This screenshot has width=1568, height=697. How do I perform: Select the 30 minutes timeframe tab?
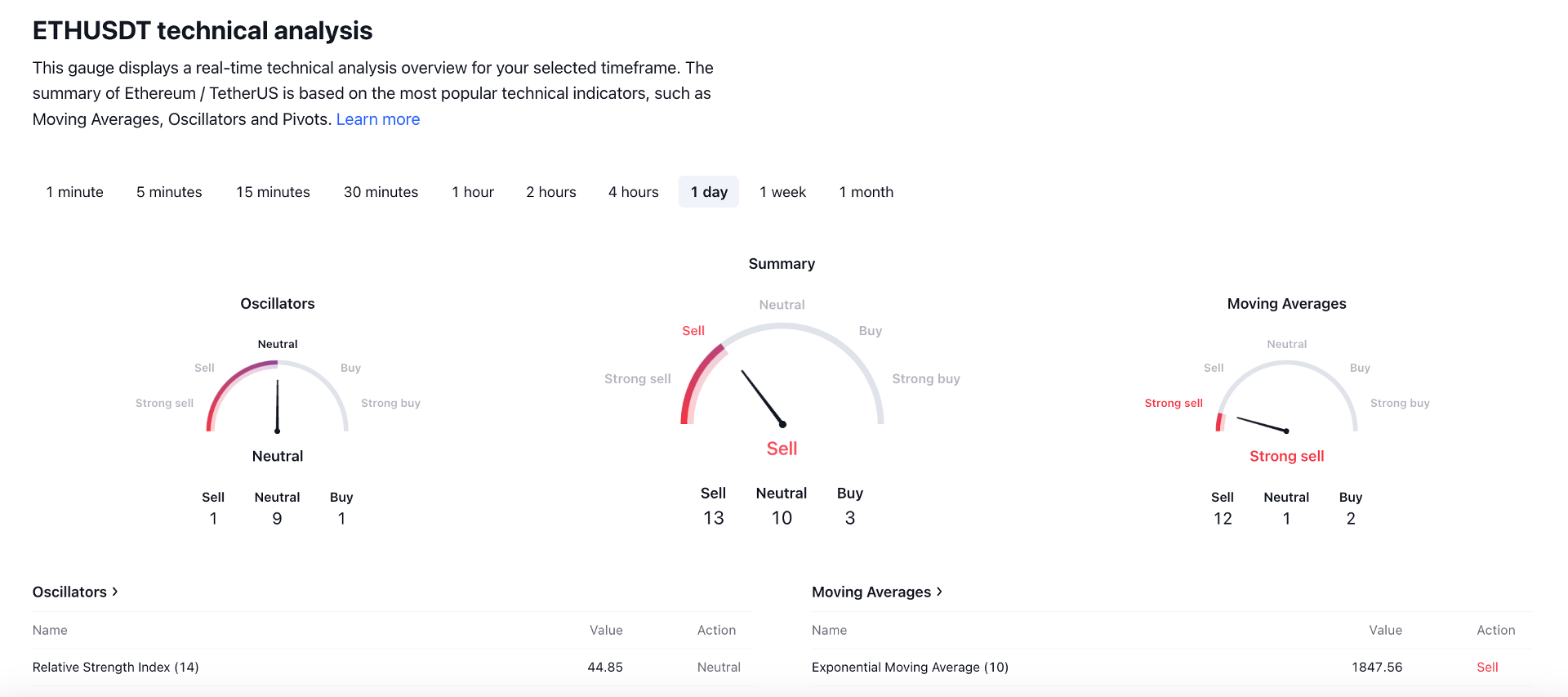coord(381,192)
